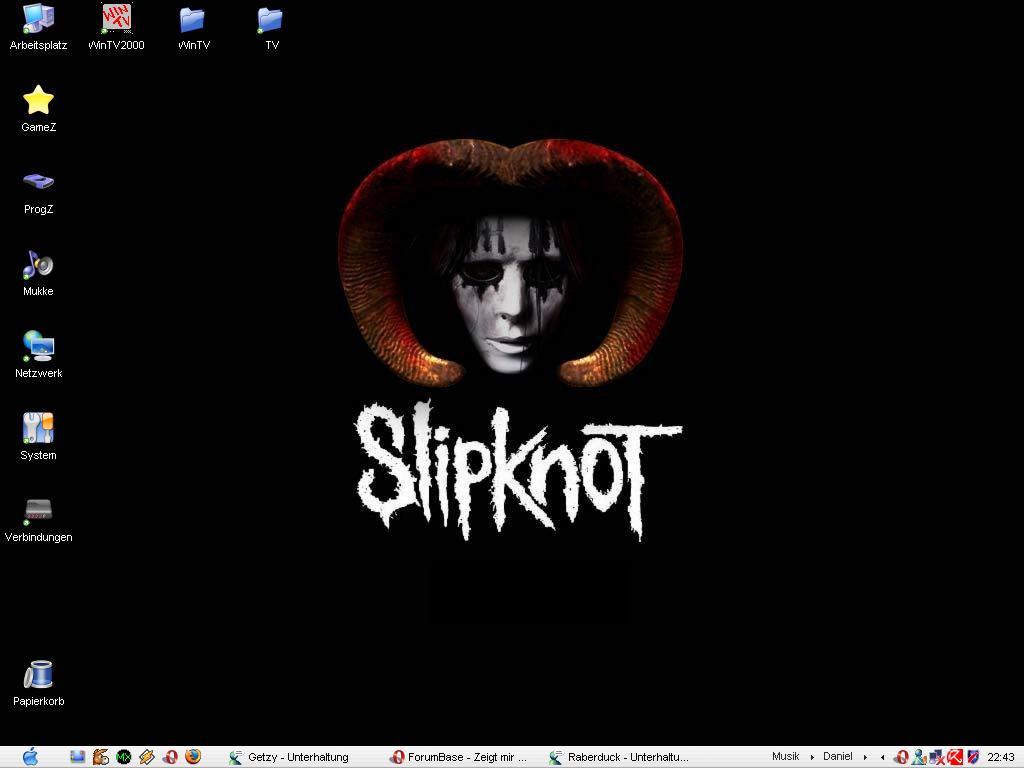Image resolution: width=1024 pixels, height=768 pixels.
Task: Open the TV folder
Action: point(272,26)
